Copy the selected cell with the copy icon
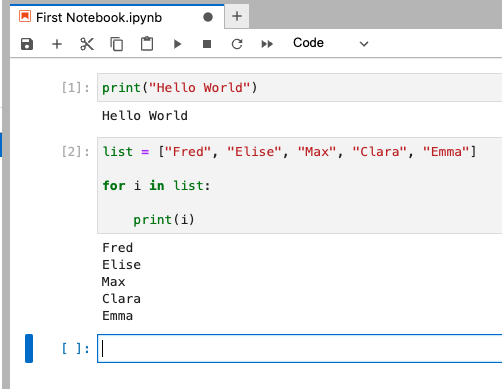 click(117, 44)
